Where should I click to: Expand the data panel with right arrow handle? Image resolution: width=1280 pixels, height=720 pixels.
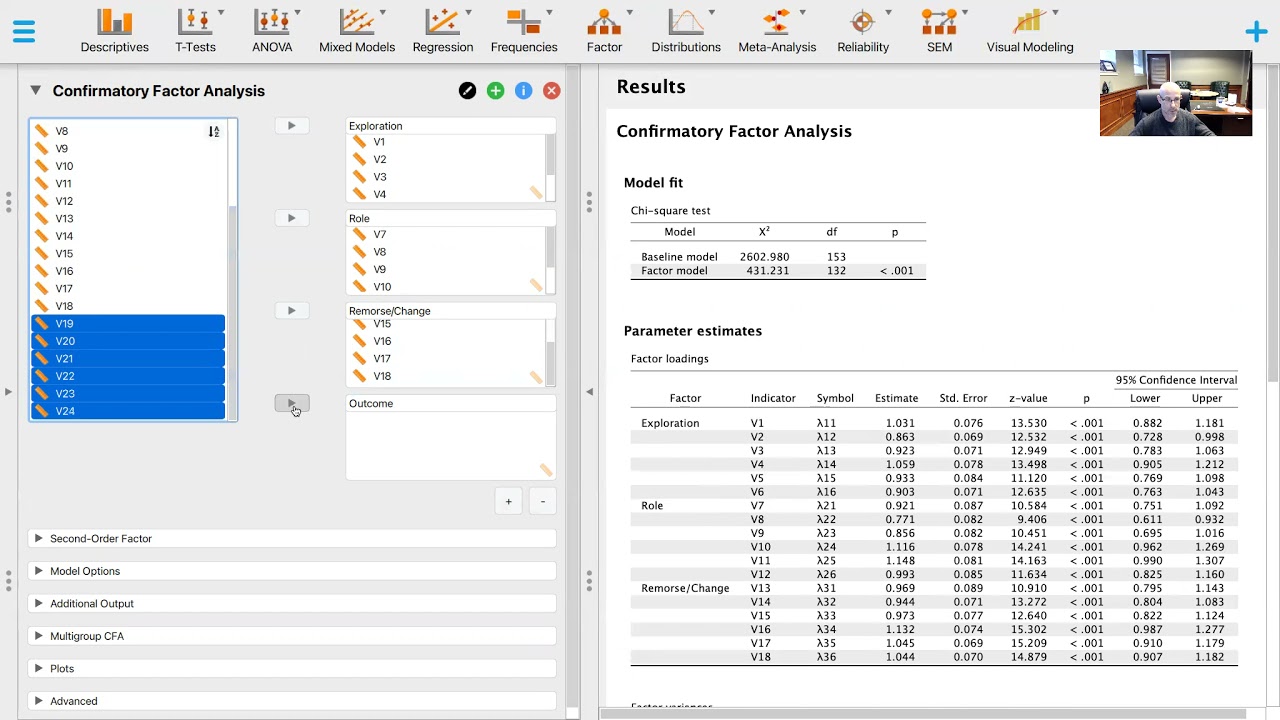(8, 392)
